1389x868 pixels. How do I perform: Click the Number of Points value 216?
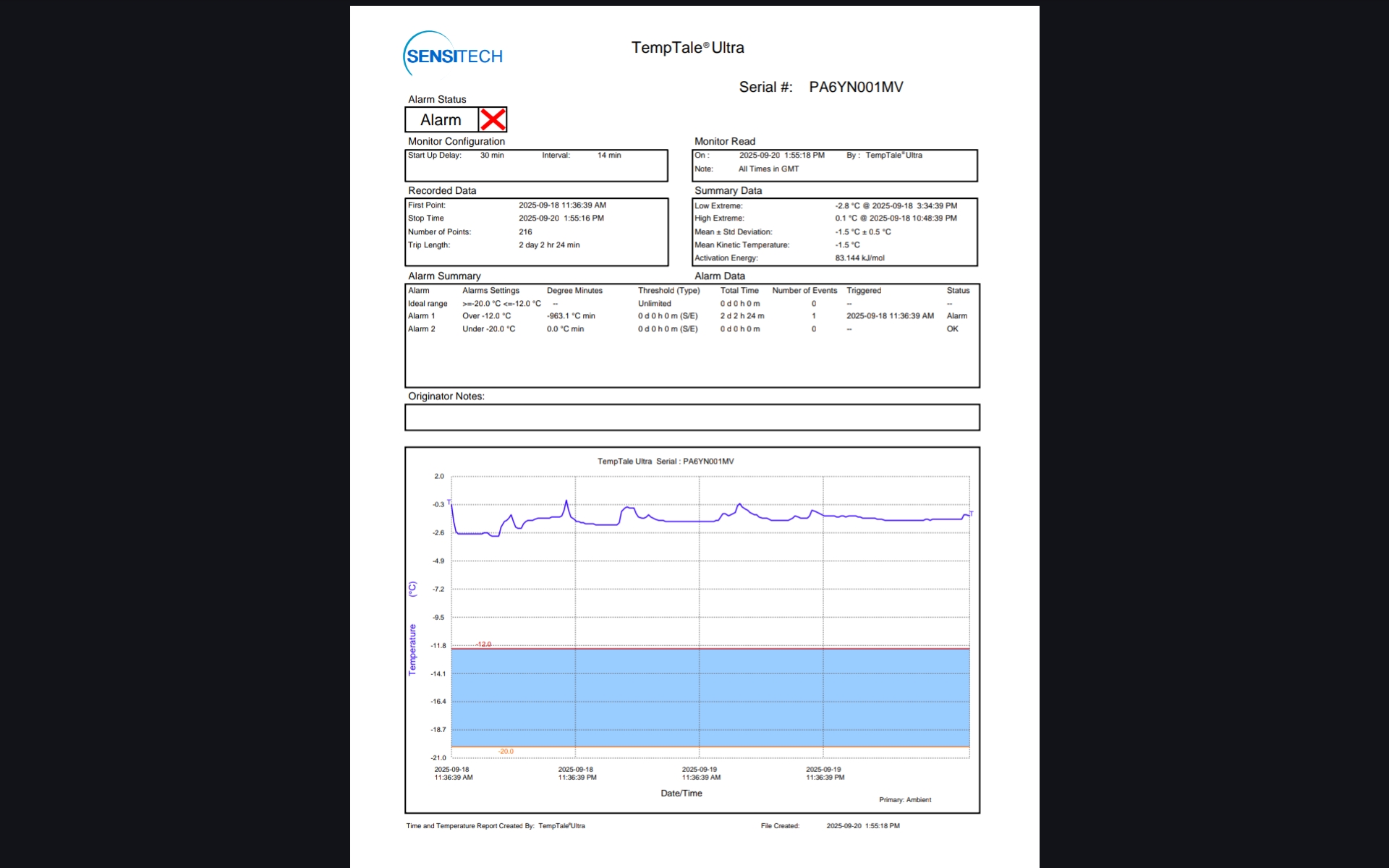(x=525, y=232)
